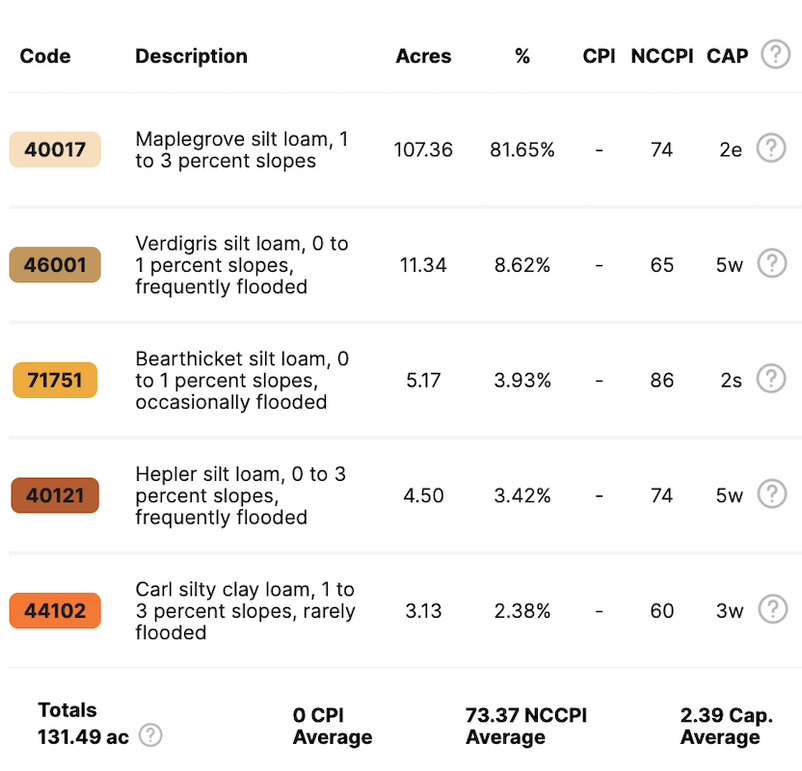
Task: Select the 71751 soil code swatch
Action: tap(55, 380)
